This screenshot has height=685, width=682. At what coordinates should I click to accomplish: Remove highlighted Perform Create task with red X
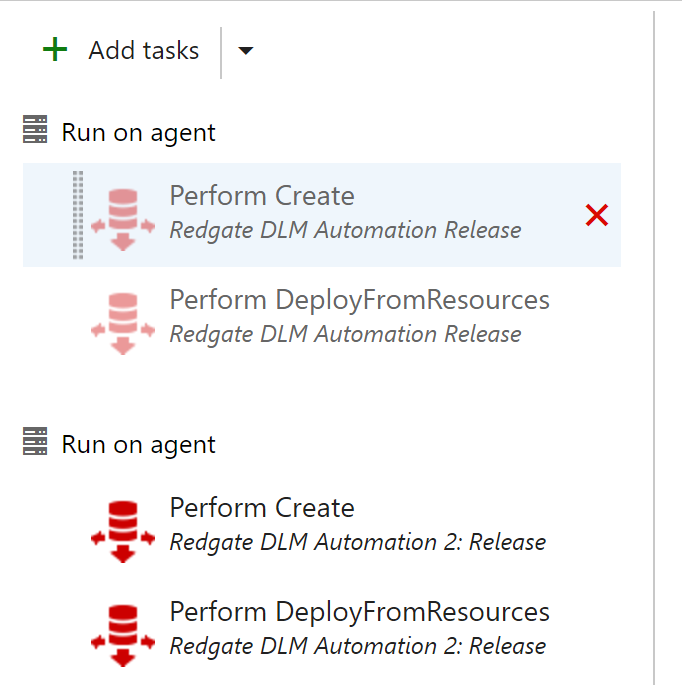pos(596,215)
